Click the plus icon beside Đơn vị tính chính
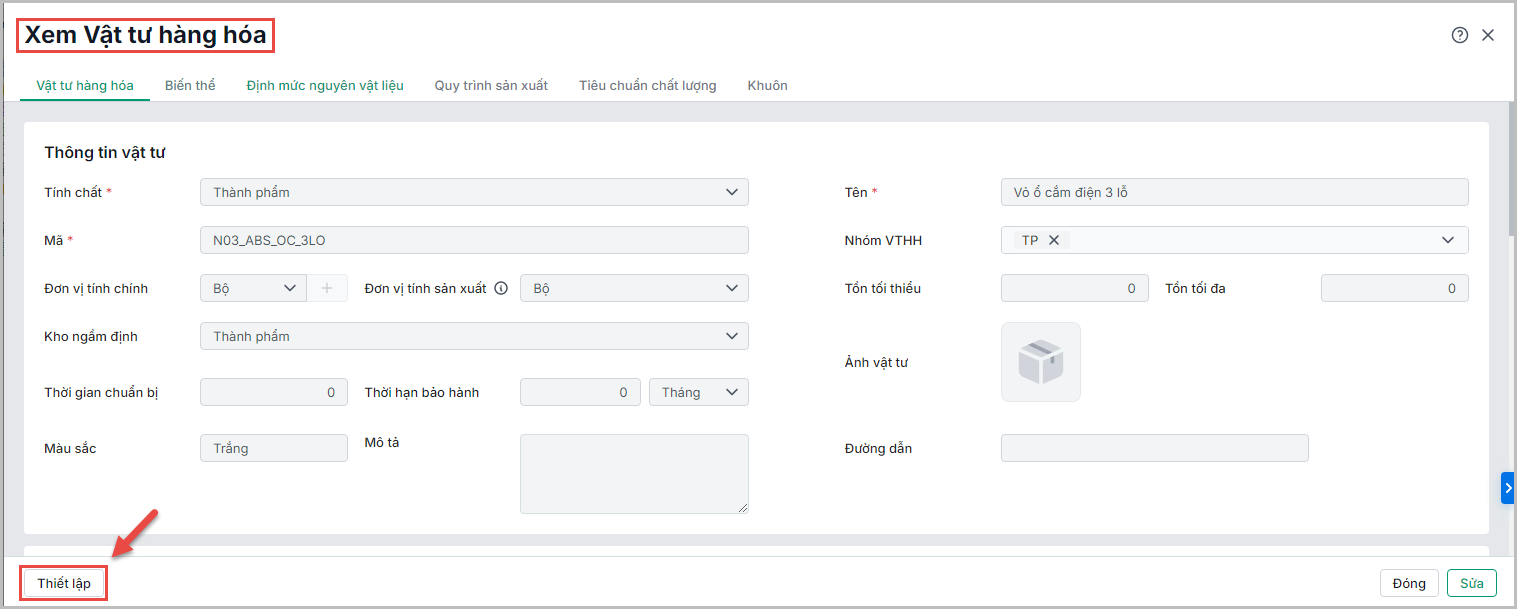Screen dimensions: 1517x609 [327, 288]
